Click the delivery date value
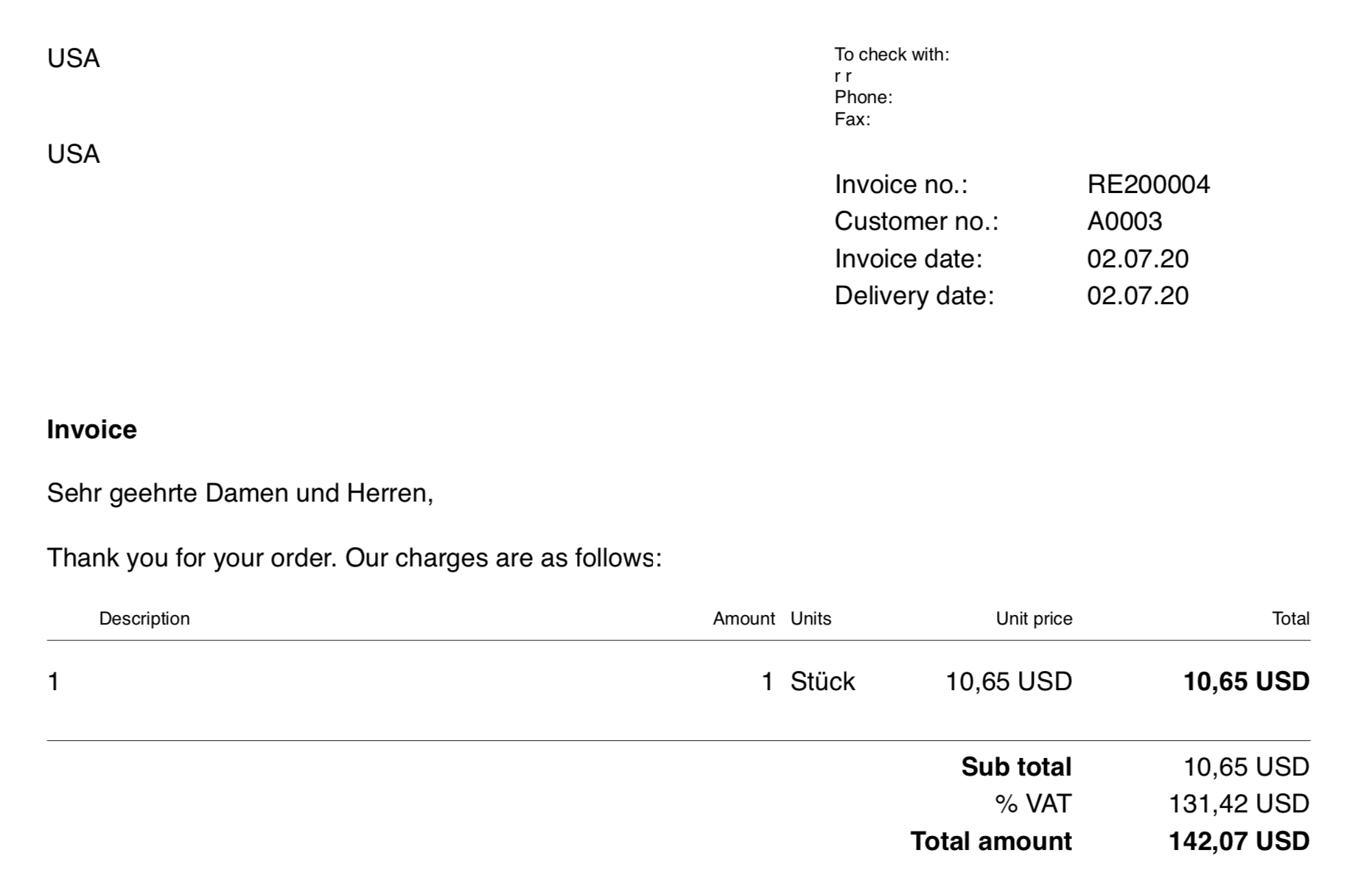The width and height of the screenshot is (1372, 875). 1138,295
